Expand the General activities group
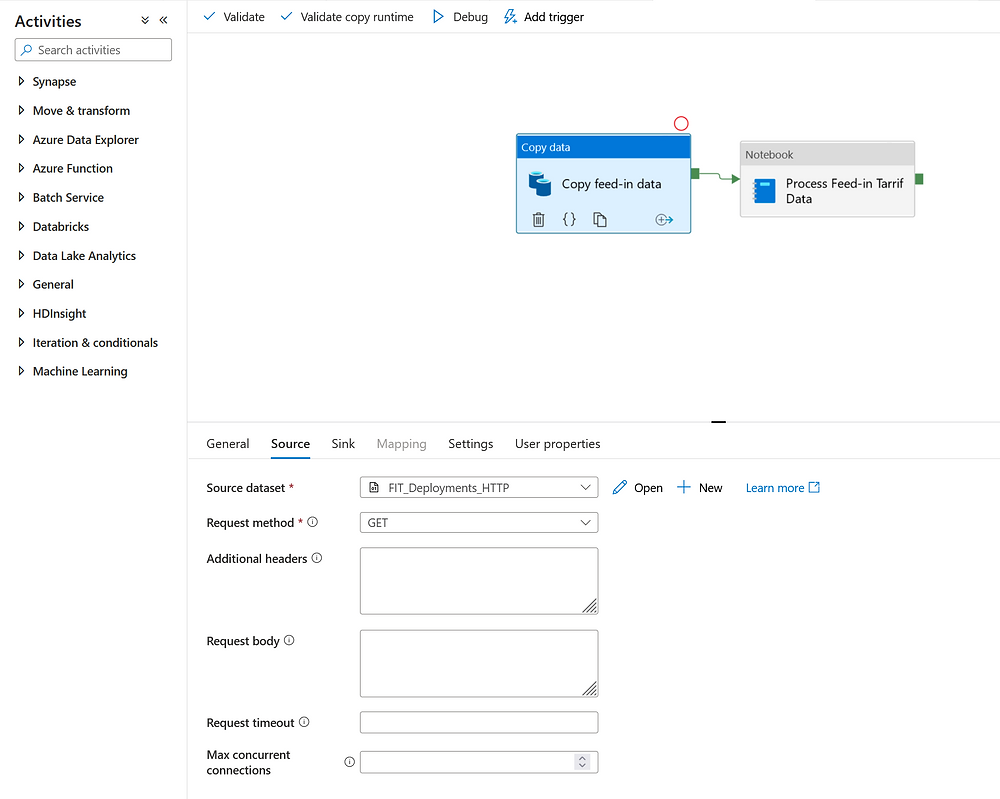Screen dimensions: 1000x799 click(x=21, y=284)
